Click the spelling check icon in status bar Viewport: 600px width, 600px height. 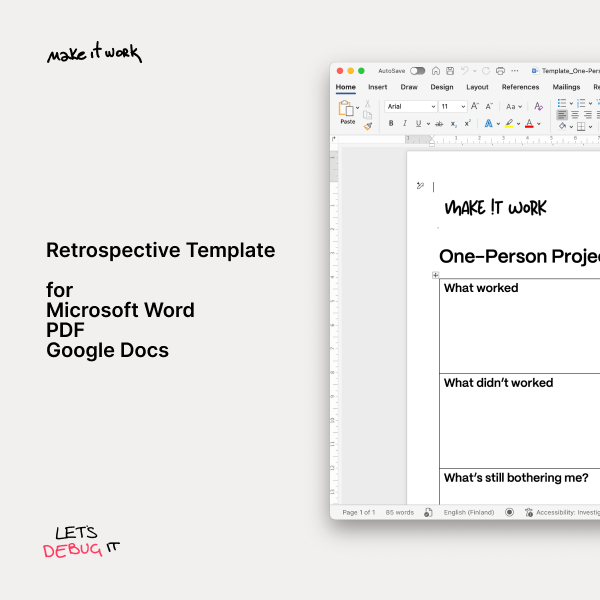point(428,512)
